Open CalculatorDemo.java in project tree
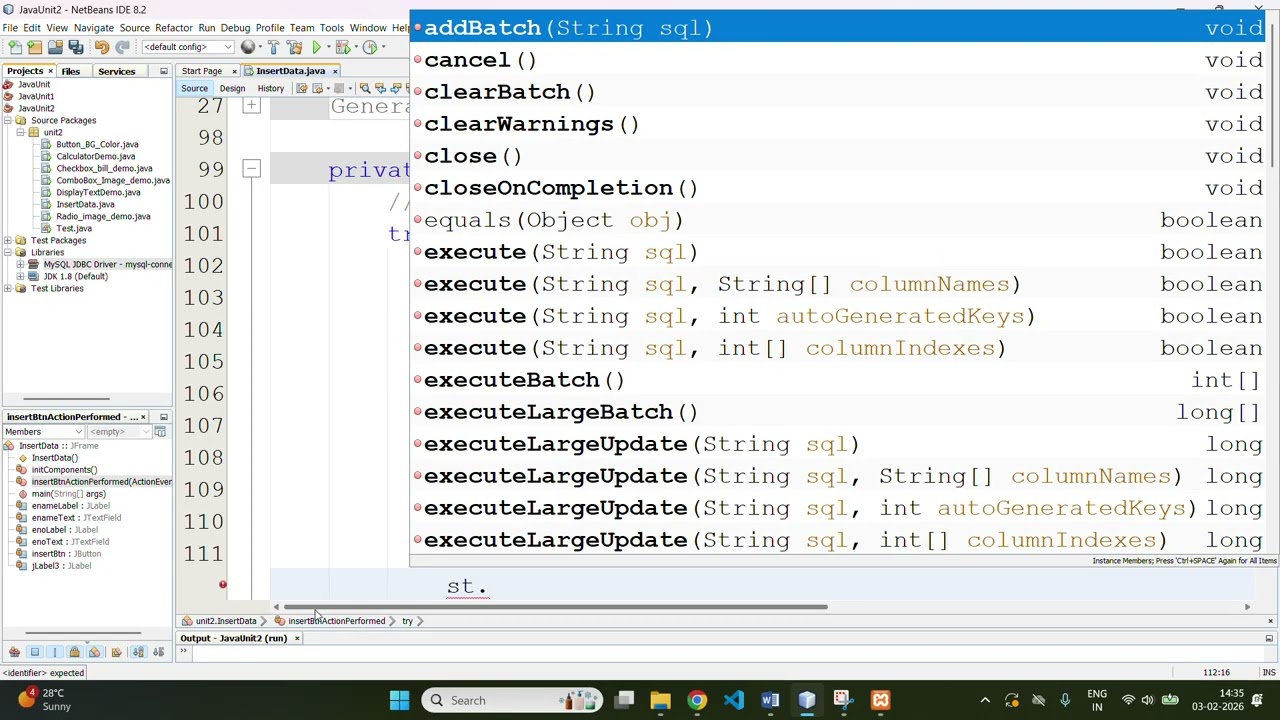 point(95,156)
